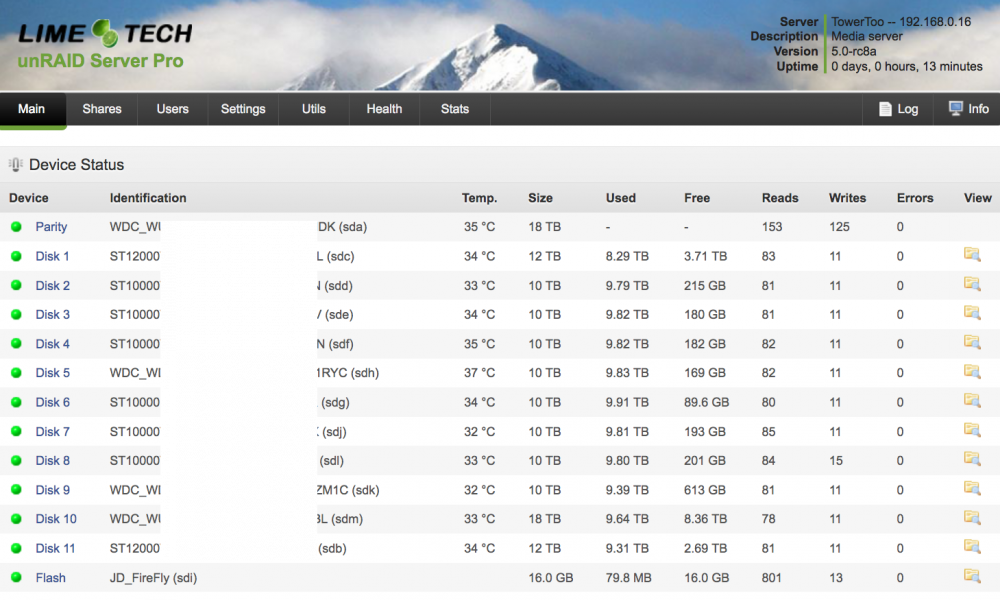Select the JD_FireFly (sdi) identification text
The height and width of the screenshot is (600, 1000).
click(153, 578)
